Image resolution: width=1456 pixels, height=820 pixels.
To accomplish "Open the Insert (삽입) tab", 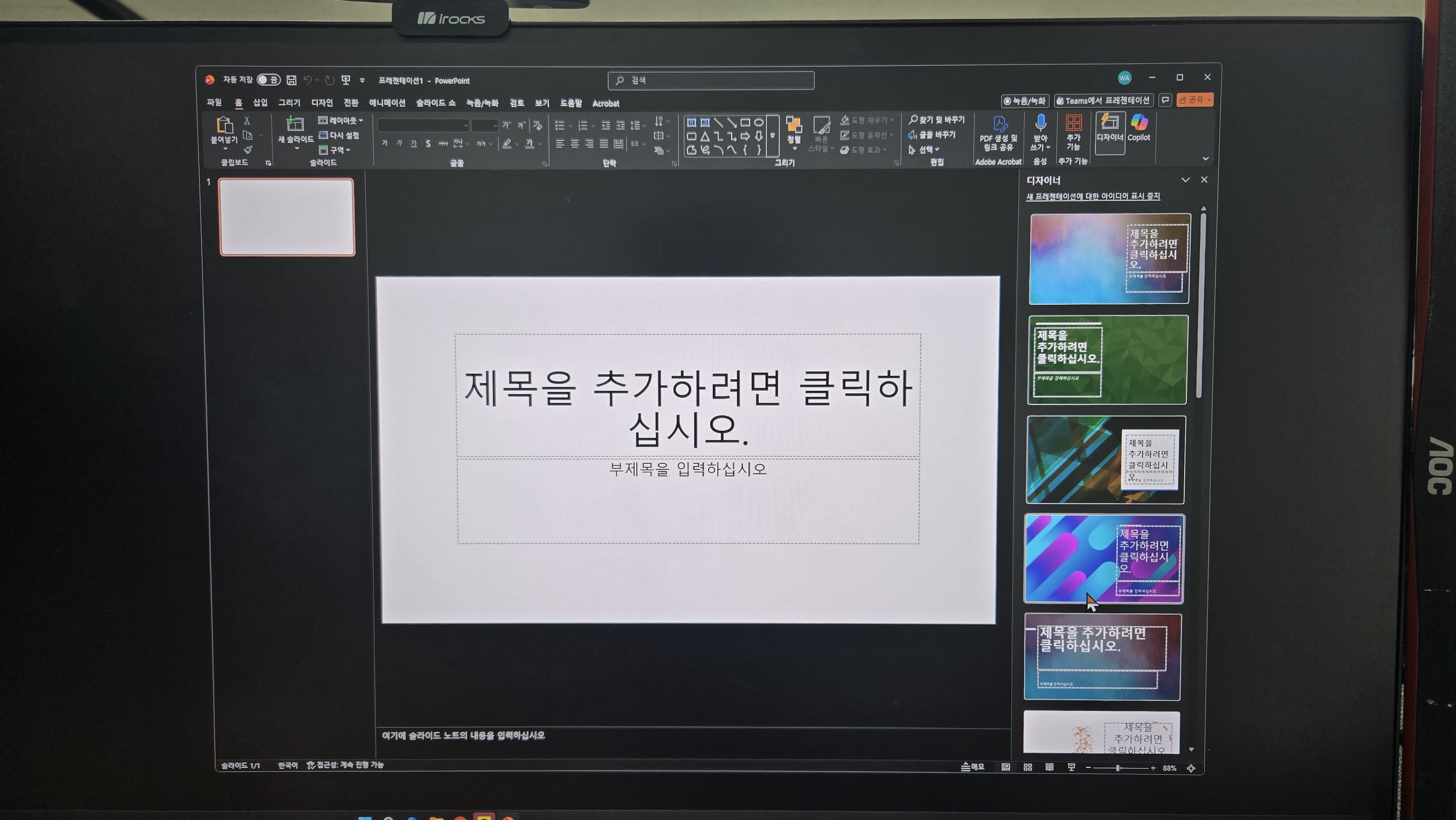I will [x=260, y=102].
